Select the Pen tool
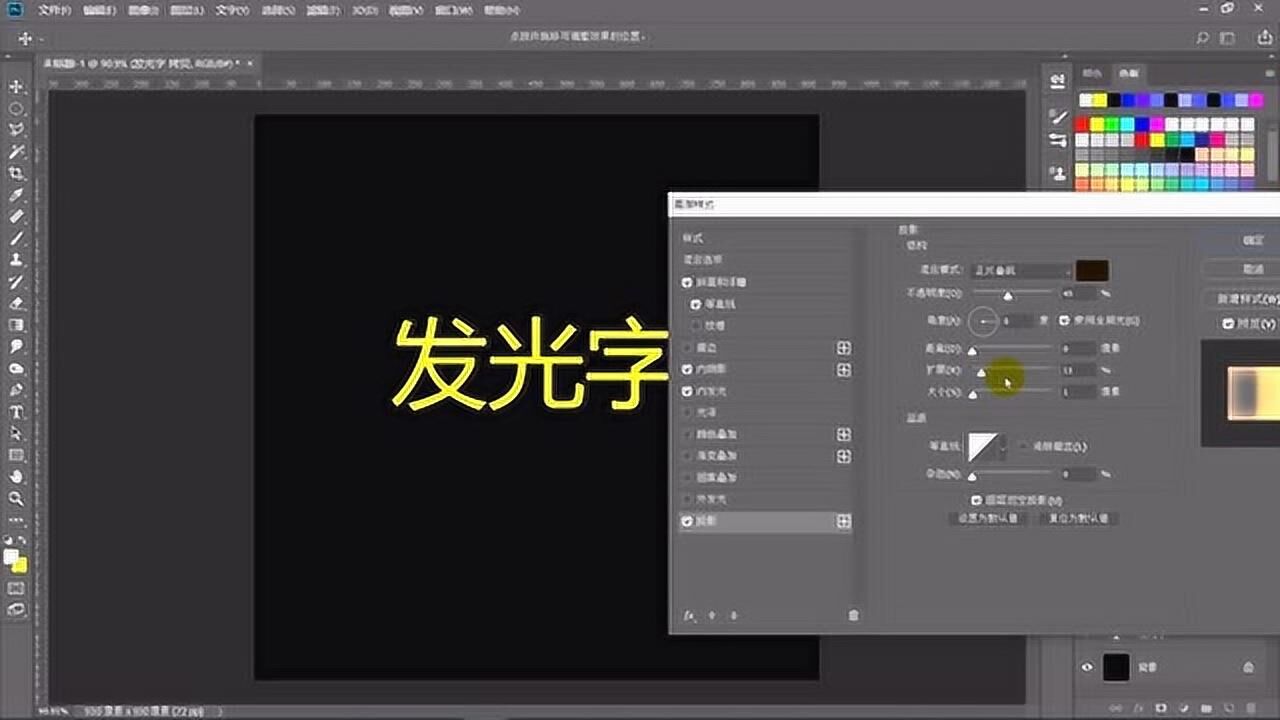Image resolution: width=1280 pixels, height=720 pixels. [x=16, y=390]
